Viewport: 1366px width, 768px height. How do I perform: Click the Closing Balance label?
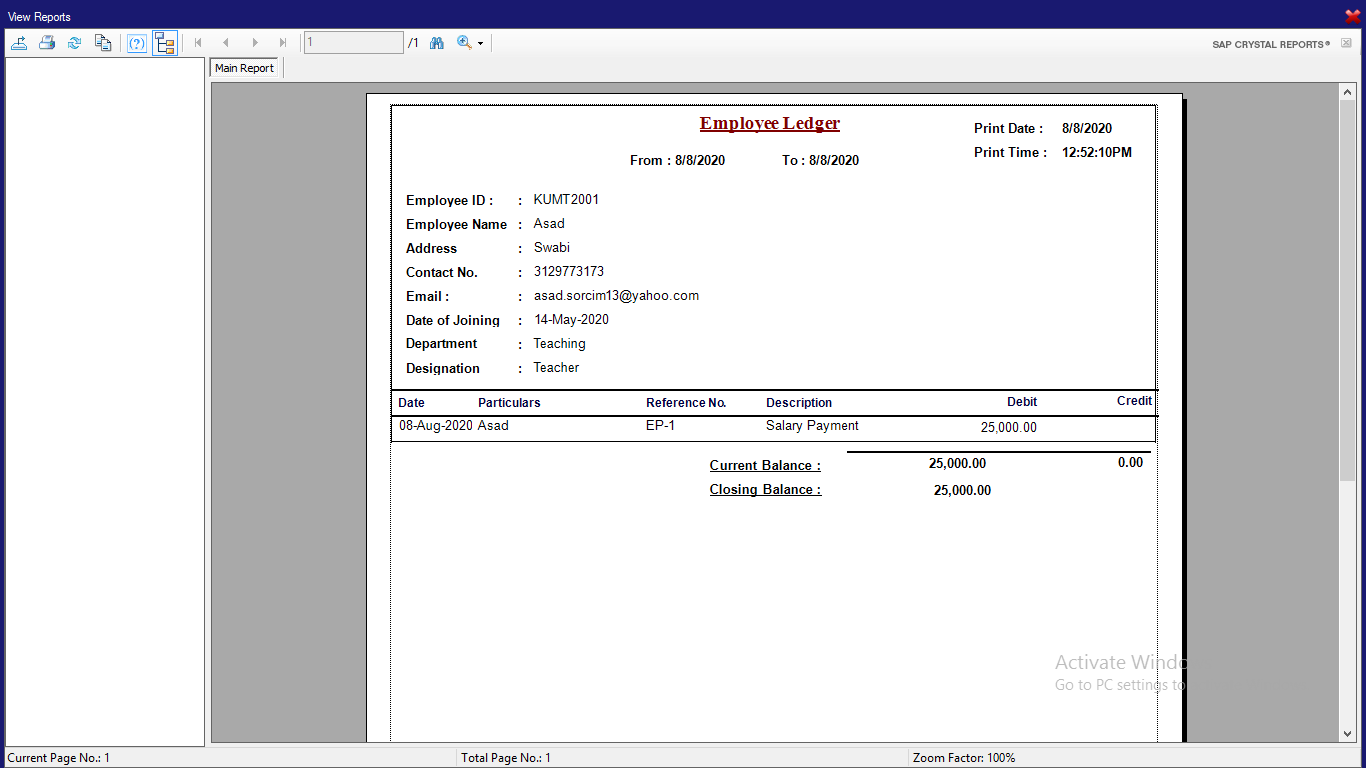(x=765, y=490)
